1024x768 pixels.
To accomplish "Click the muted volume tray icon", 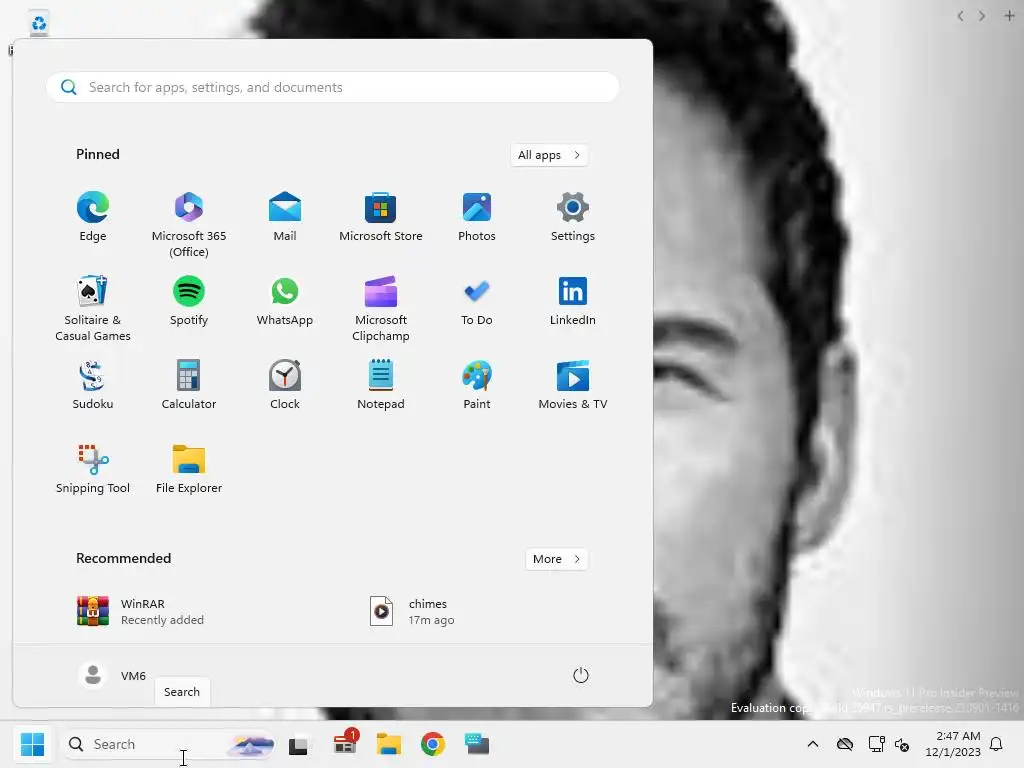I will 902,744.
